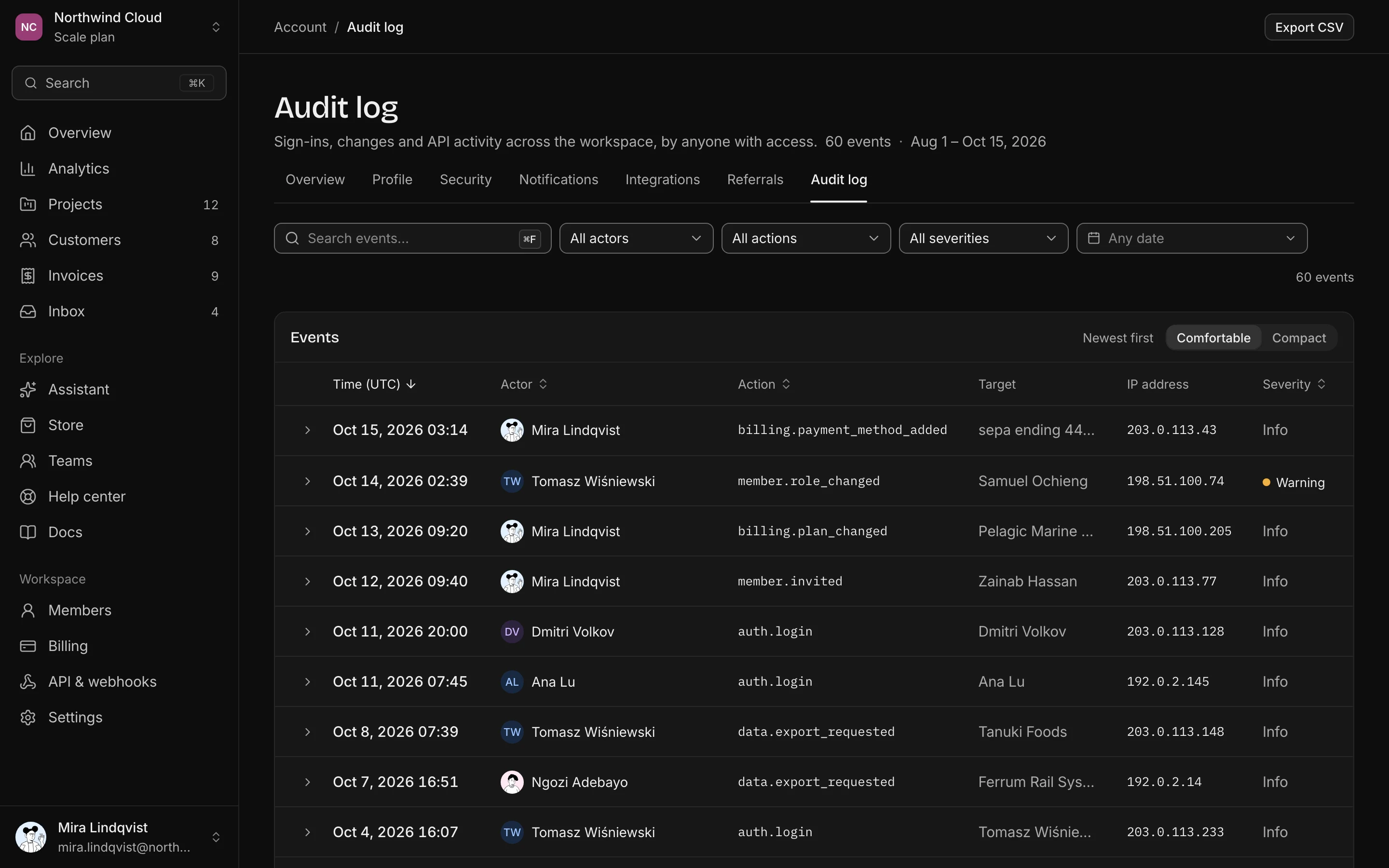Open Invoices receipt icon
Viewport: 1389px width, 868px height.
click(27, 275)
